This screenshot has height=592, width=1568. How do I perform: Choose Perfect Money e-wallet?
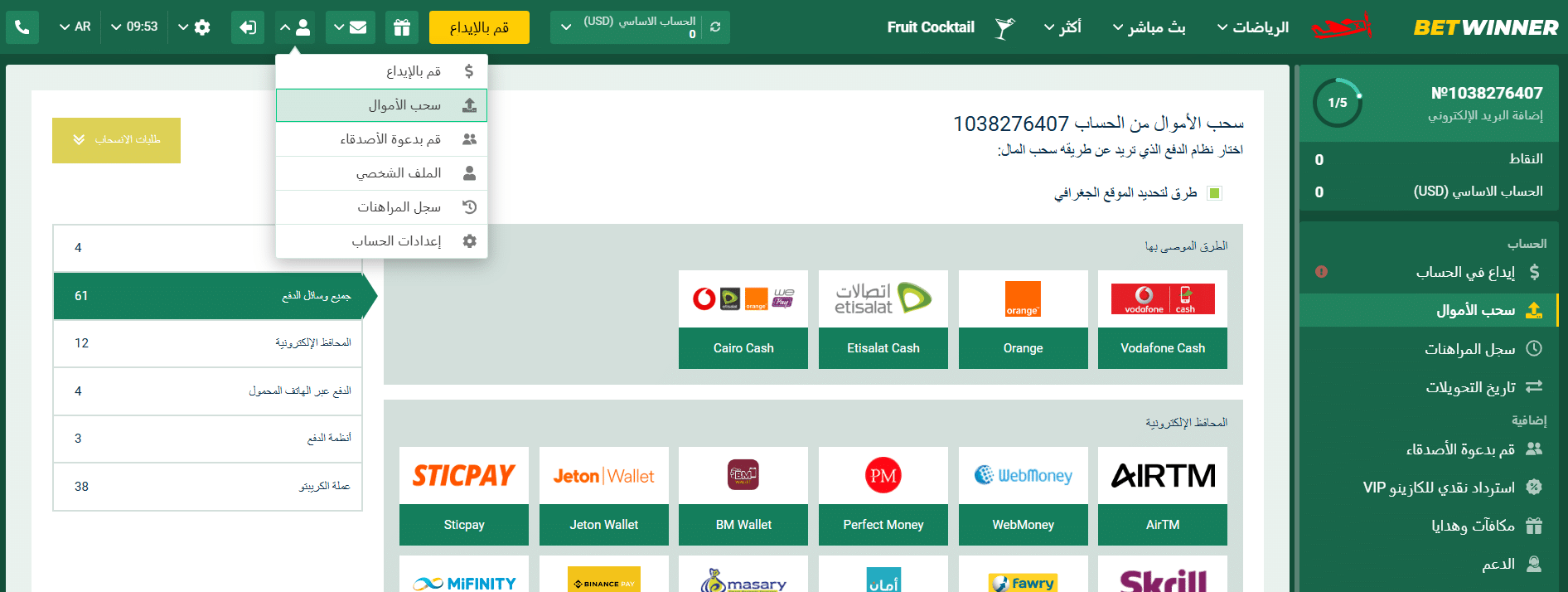coord(883,496)
